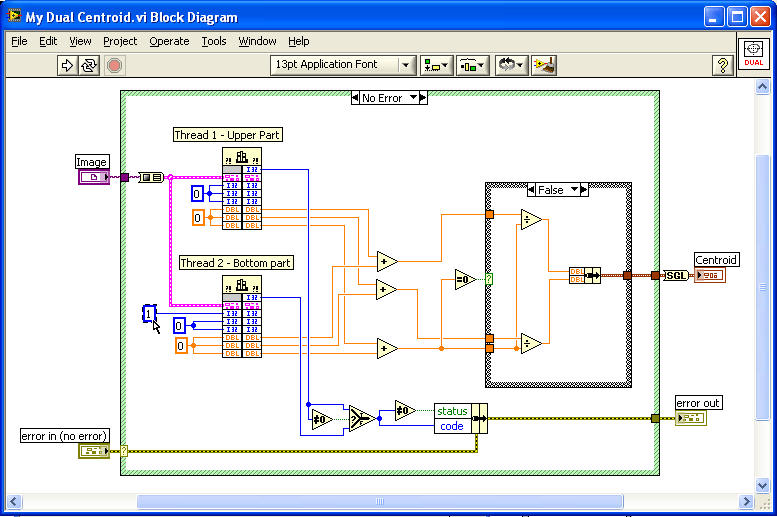Screen dimensions: 777x517
Task: Open the Distribute Objects tool
Action: pyautogui.click(x=473, y=65)
